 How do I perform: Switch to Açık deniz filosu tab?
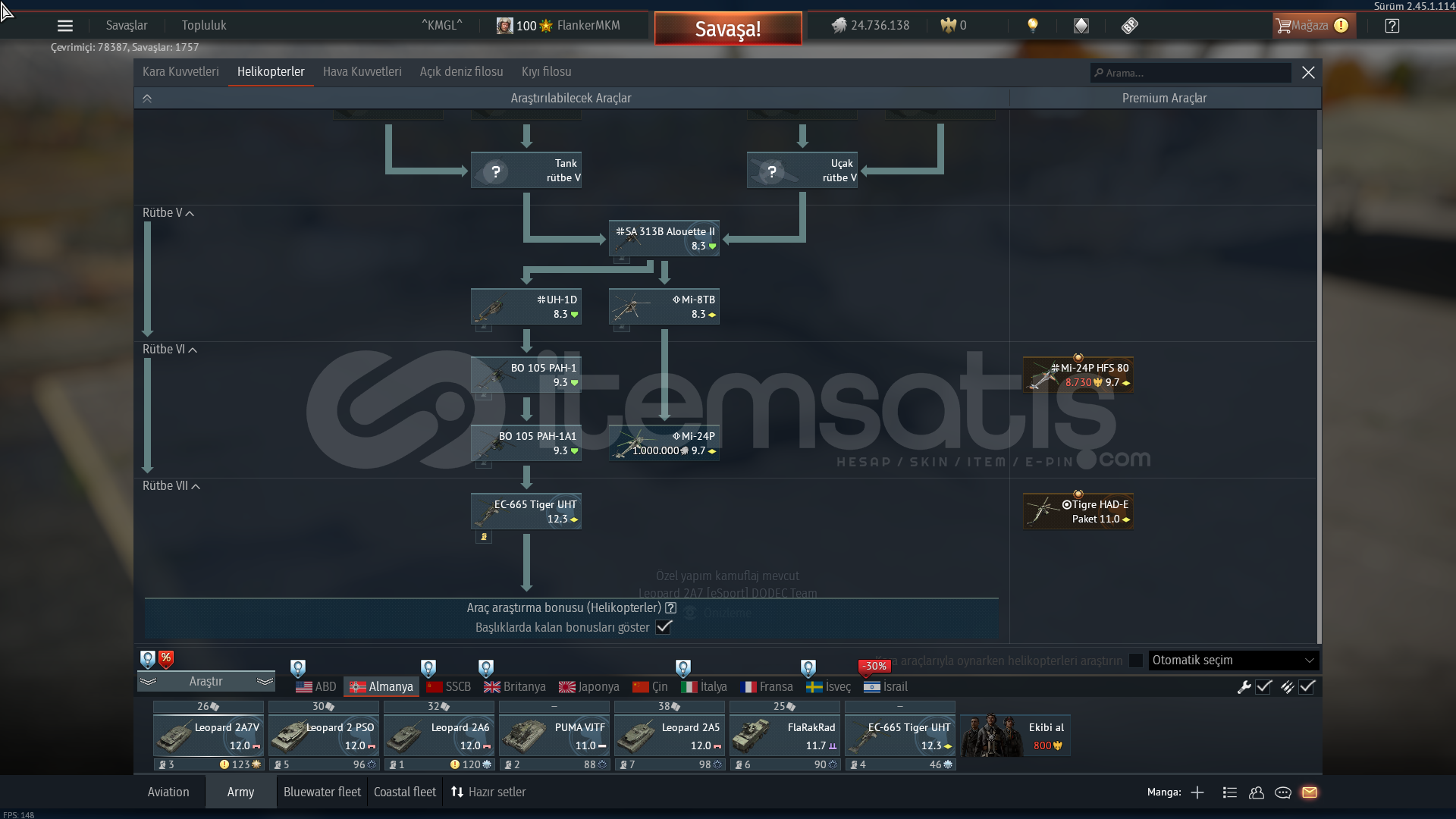pos(462,72)
